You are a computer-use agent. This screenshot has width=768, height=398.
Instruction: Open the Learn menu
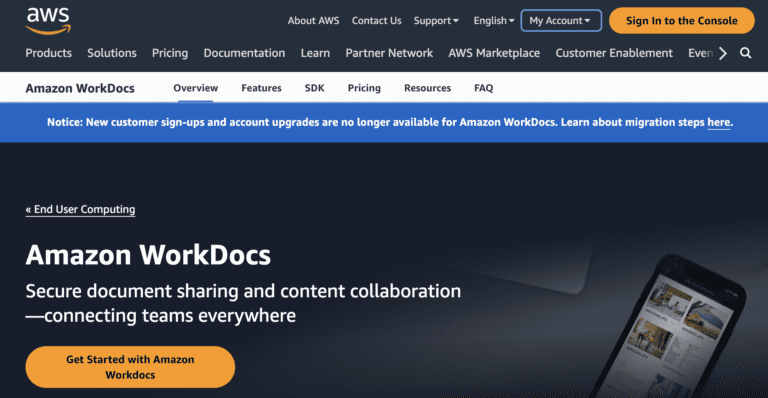point(315,53)
